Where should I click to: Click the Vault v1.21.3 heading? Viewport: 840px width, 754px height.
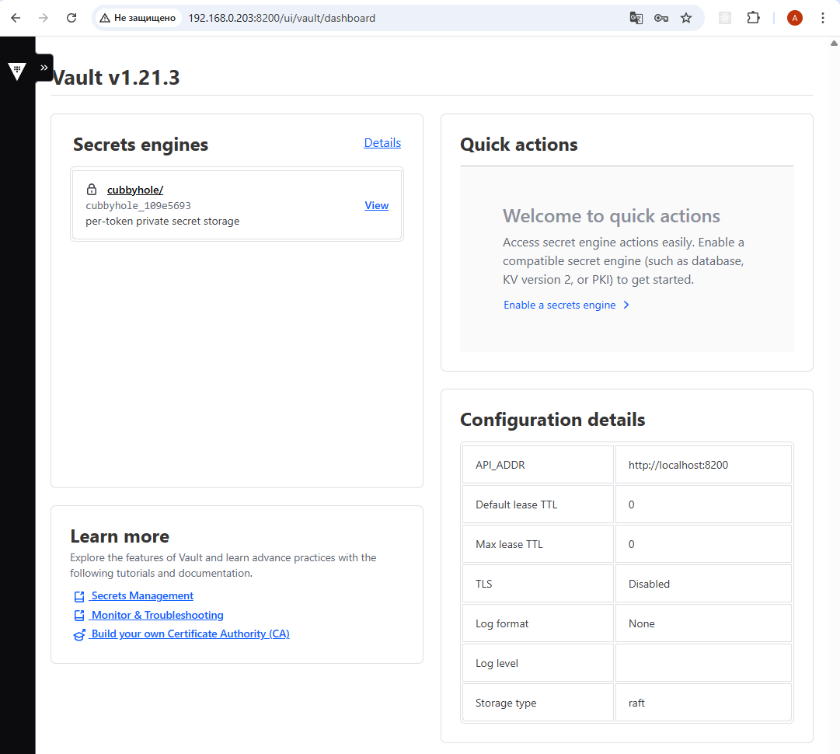point(116,78)
